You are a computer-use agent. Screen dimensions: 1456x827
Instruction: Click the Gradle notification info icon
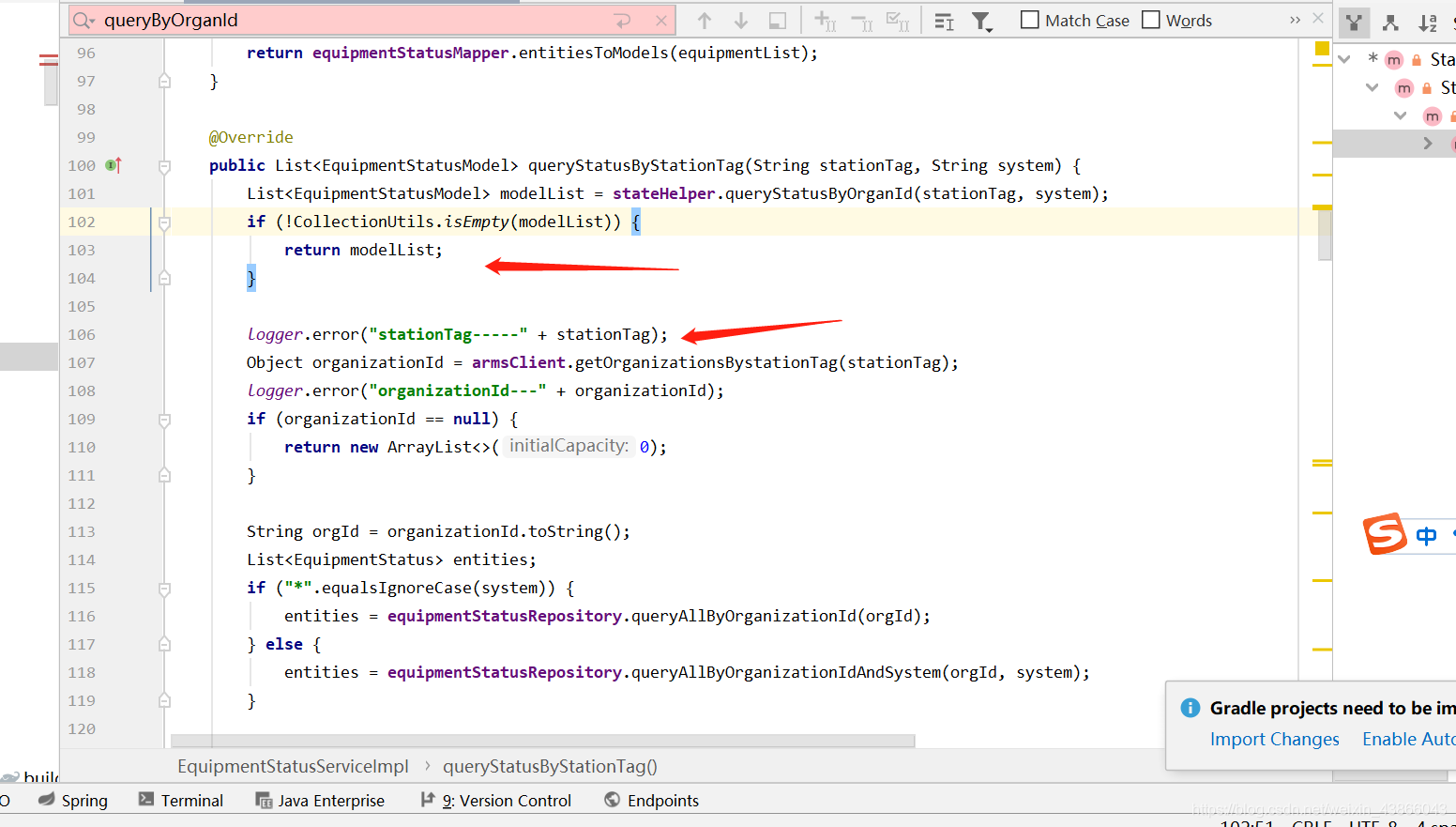[1190, 708]
